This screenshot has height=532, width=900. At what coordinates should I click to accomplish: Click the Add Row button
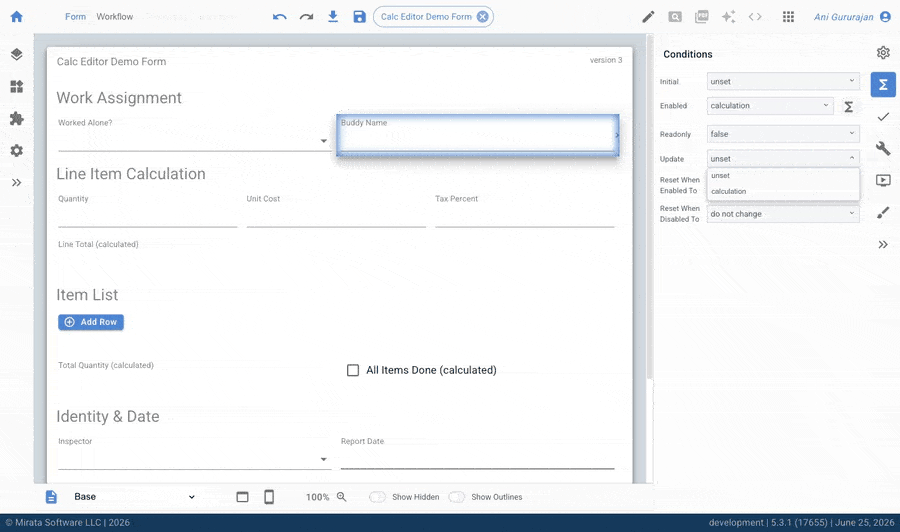pyautogui.click(x=91, y=322)
